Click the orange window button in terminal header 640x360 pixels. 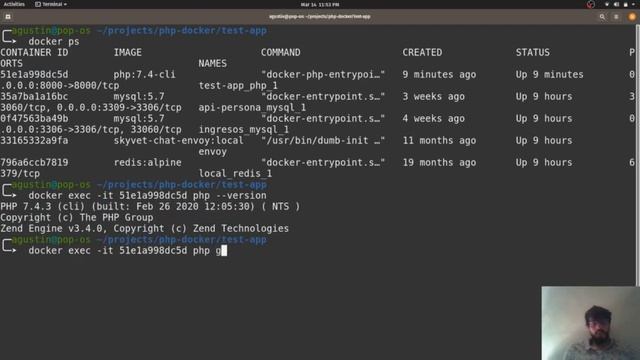(x=632, y=17)
